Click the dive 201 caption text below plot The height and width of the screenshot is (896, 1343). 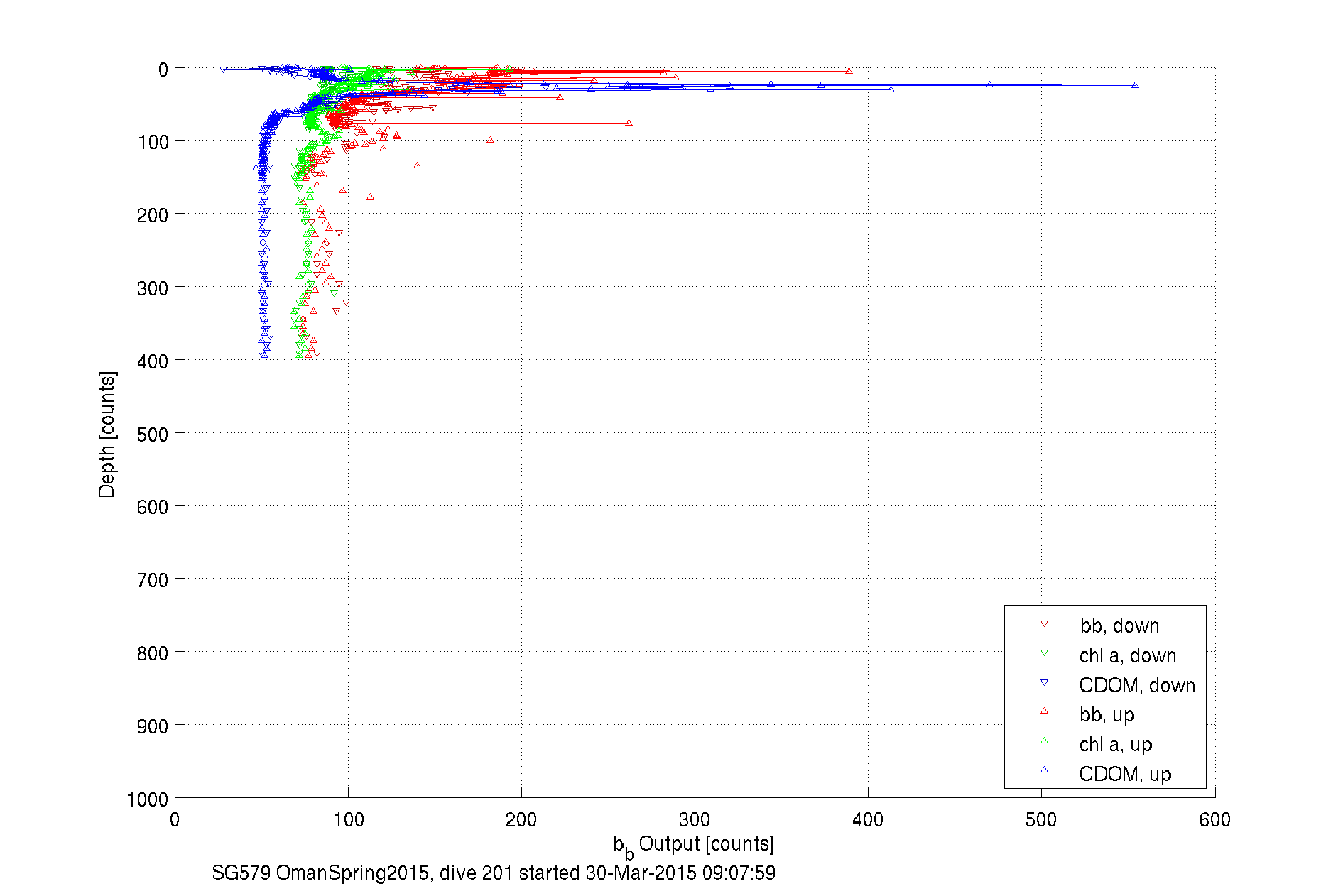coord(494,873)
